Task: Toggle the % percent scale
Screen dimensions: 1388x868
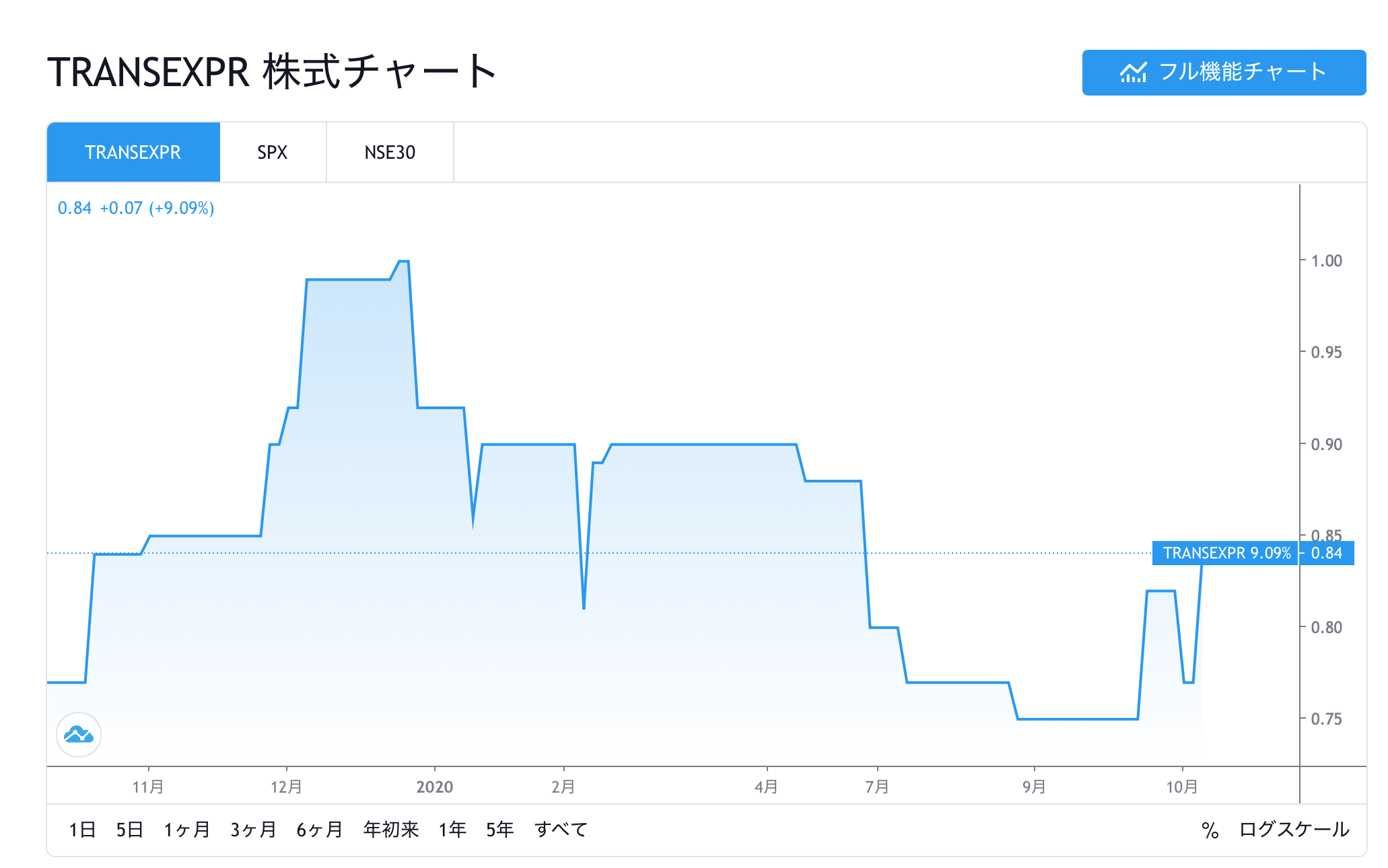Action: coord(1210,830)
